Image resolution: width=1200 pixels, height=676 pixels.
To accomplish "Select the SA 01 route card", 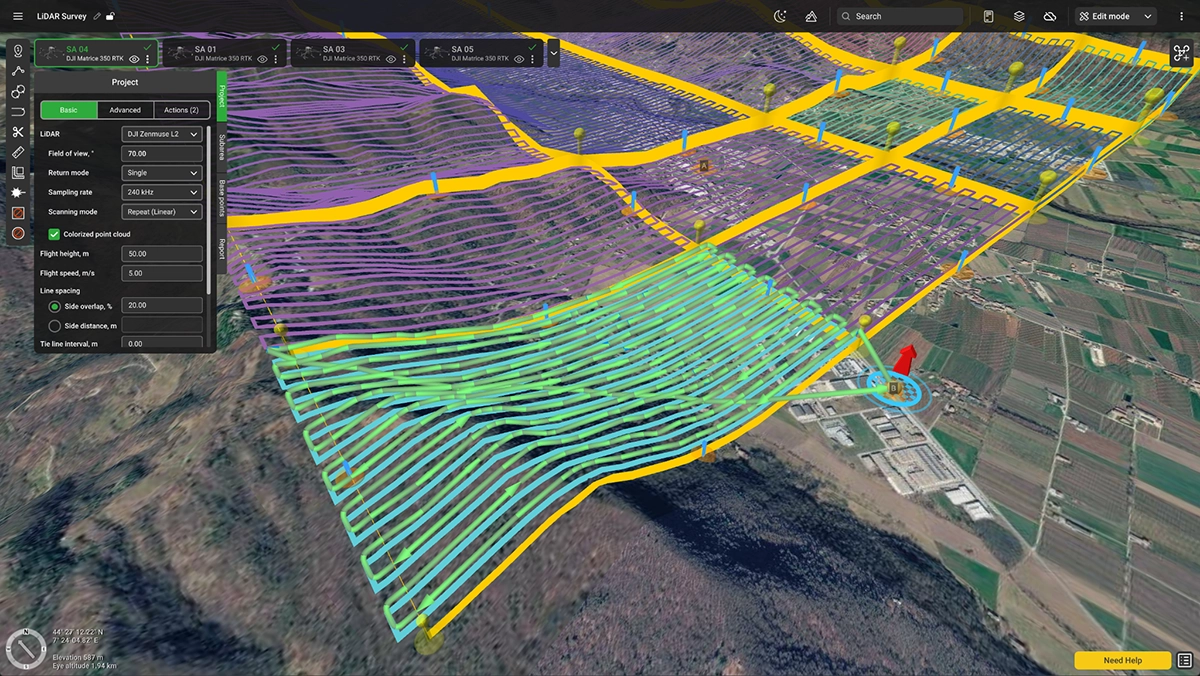I will click(223, 53).
